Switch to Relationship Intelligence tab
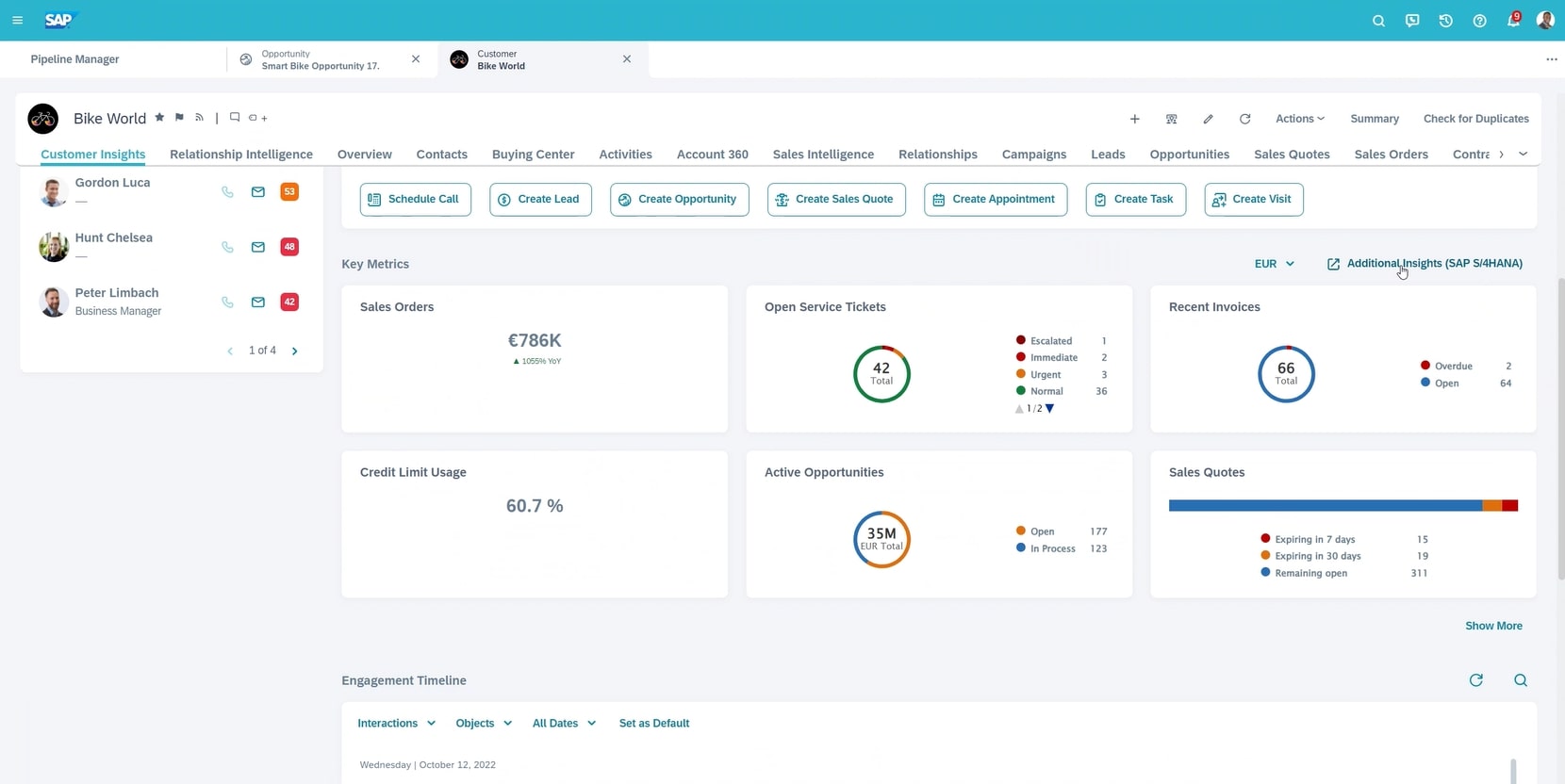Screen dimensions: 1565x784 pos(241,155)
